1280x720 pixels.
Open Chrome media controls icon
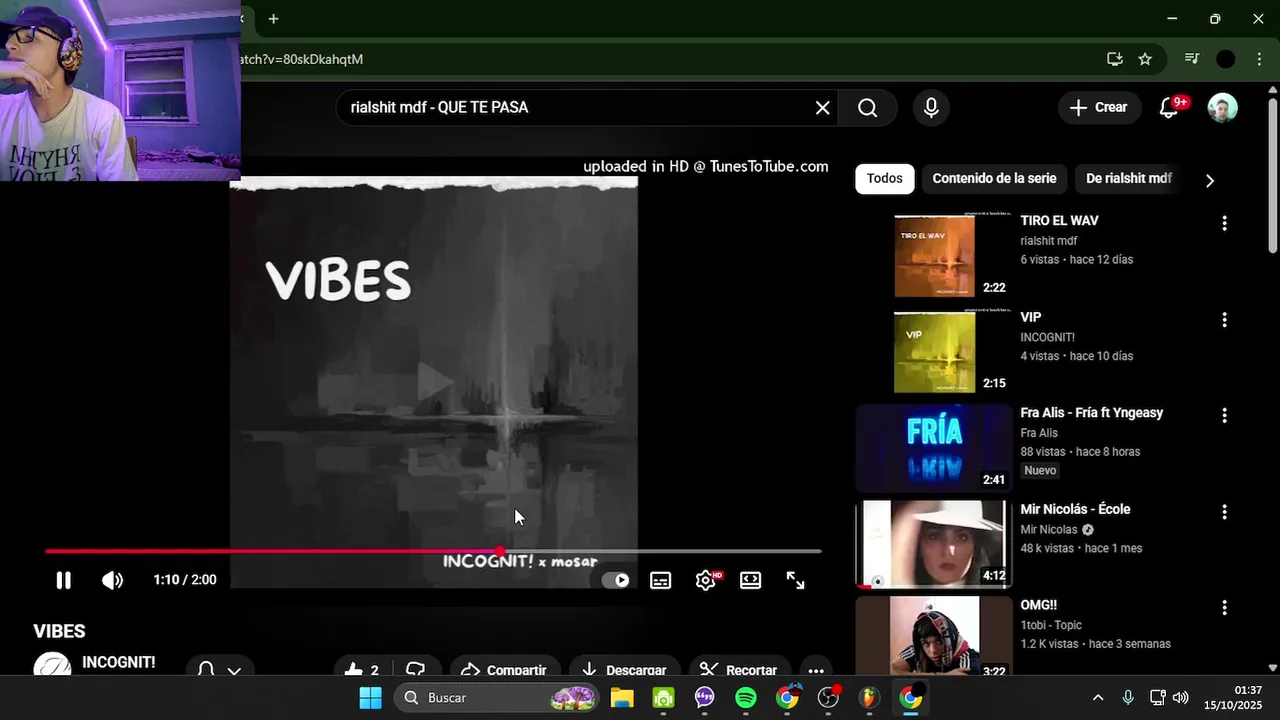pyautogui.click(x=1192, y=59)
